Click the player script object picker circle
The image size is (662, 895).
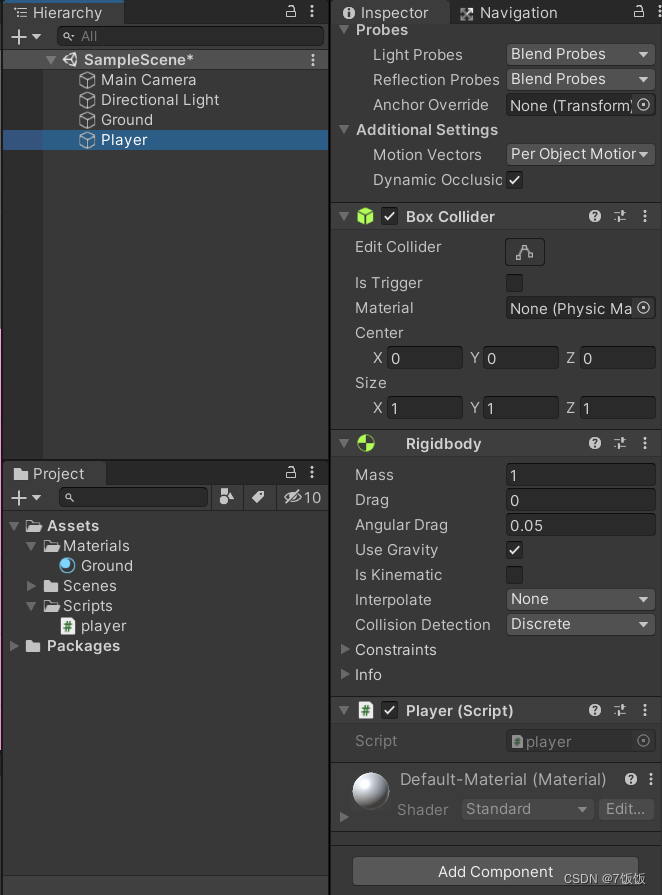pos(644,741)
